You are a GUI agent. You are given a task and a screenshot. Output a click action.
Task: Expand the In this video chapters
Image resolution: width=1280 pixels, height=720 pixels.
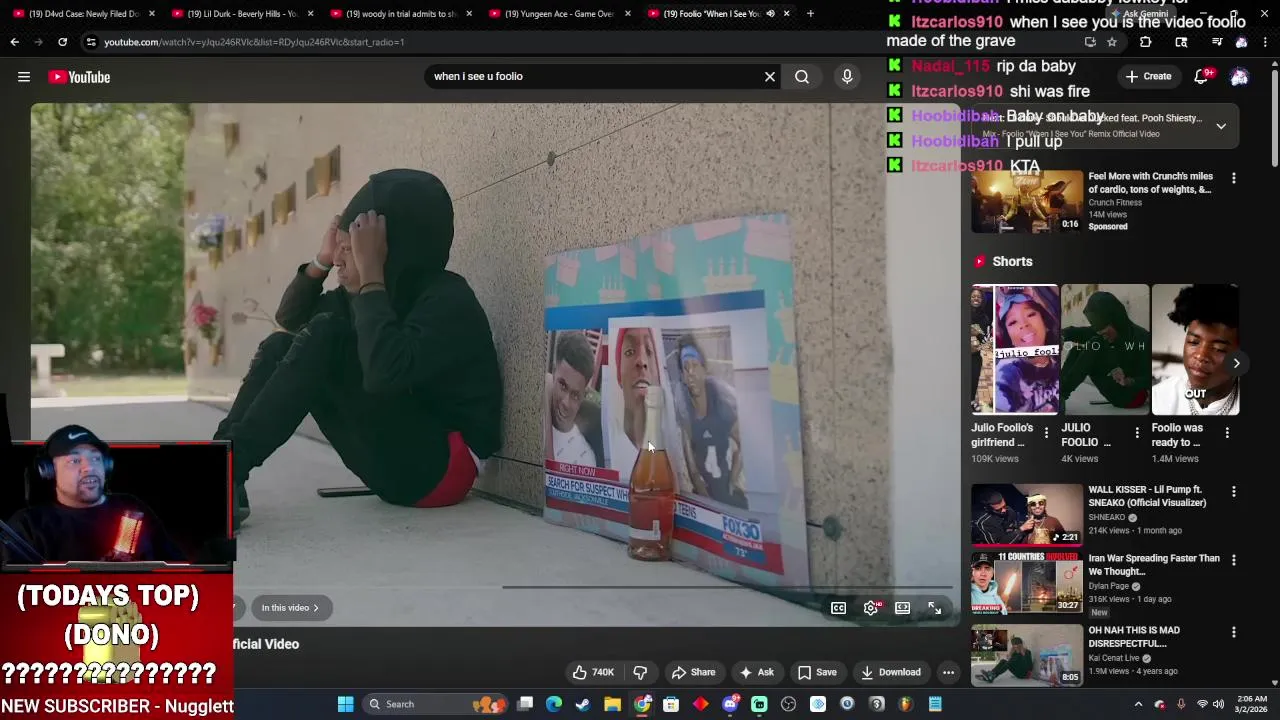coord(290,608)
